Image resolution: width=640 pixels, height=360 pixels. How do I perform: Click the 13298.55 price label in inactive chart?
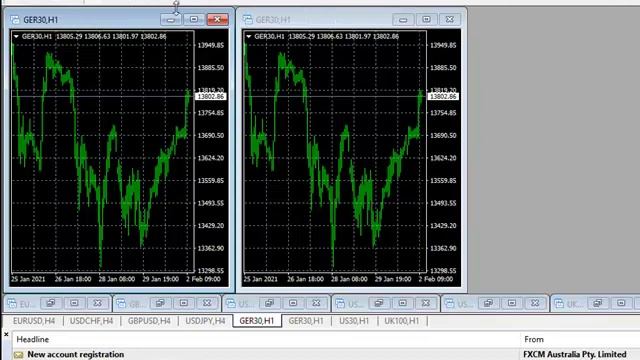443,271
